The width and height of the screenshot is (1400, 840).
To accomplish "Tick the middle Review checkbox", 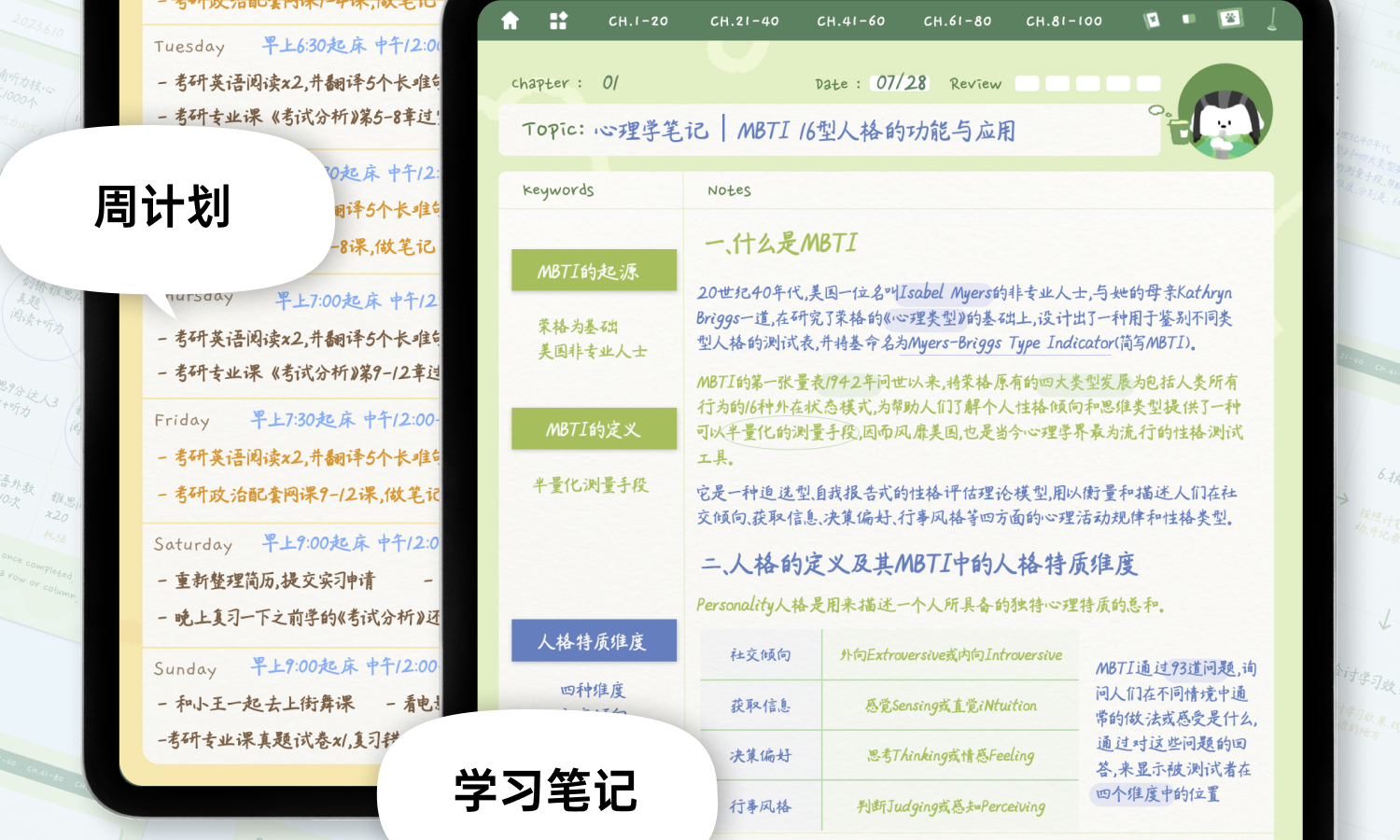I will (x=1087, y=82).
